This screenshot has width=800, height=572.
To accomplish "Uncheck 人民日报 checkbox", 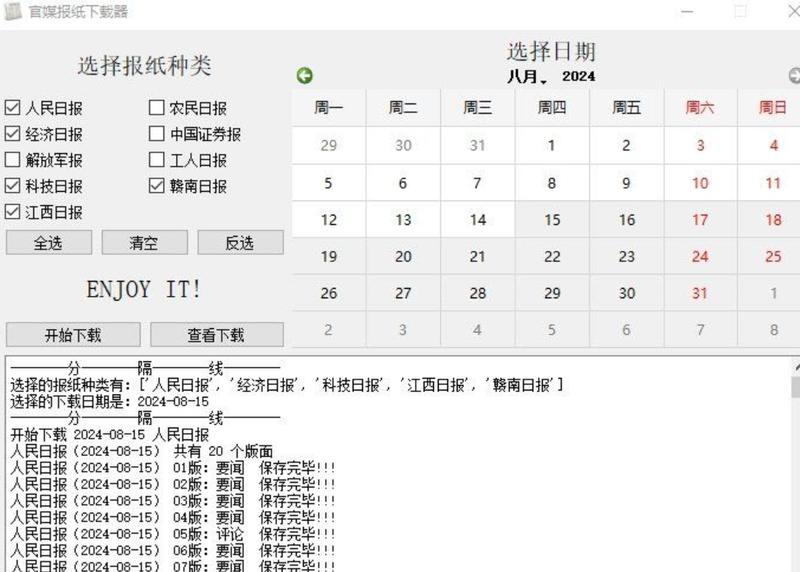I will click(x=12, y=108).
